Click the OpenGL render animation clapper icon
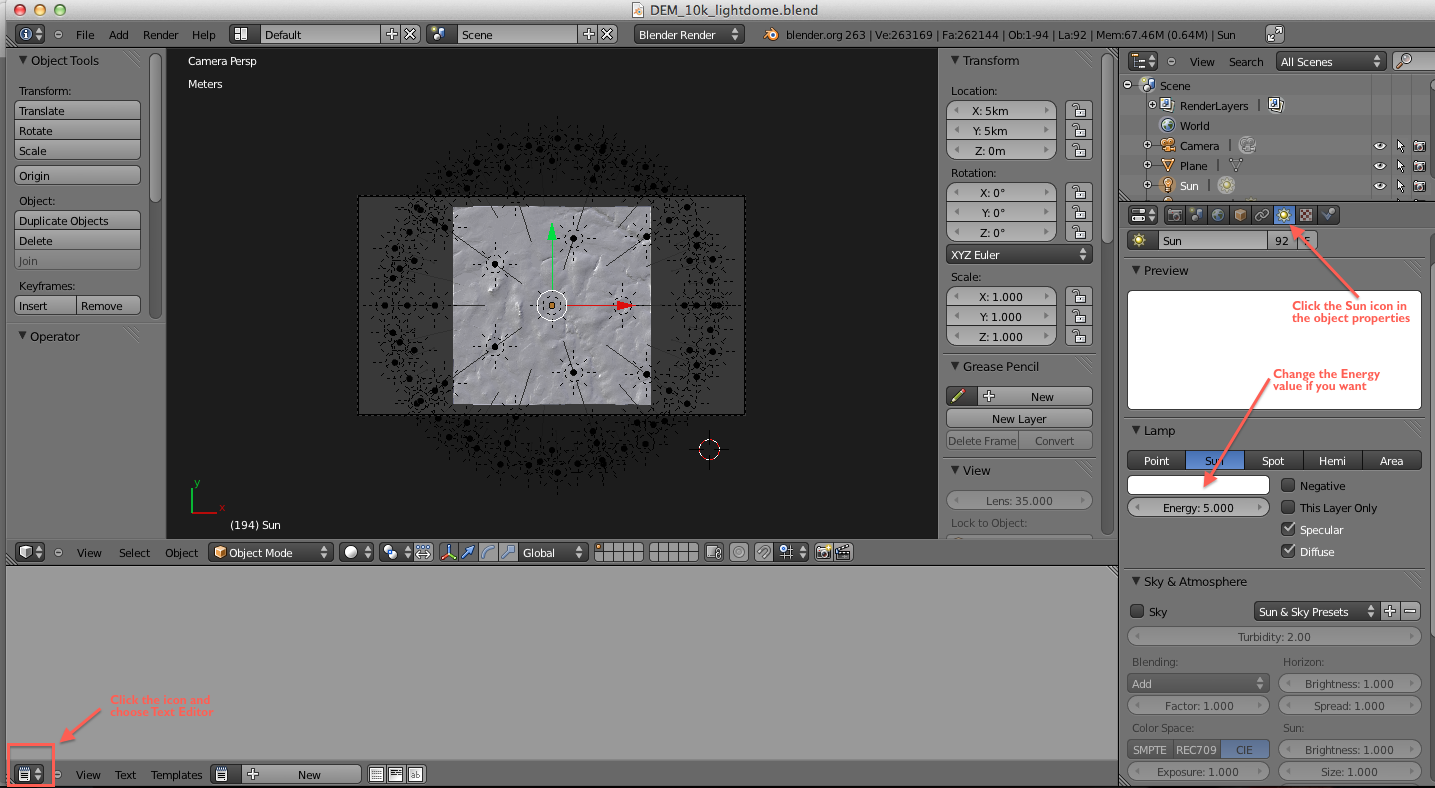This screenshot has height=788, width=1435. 843,552
